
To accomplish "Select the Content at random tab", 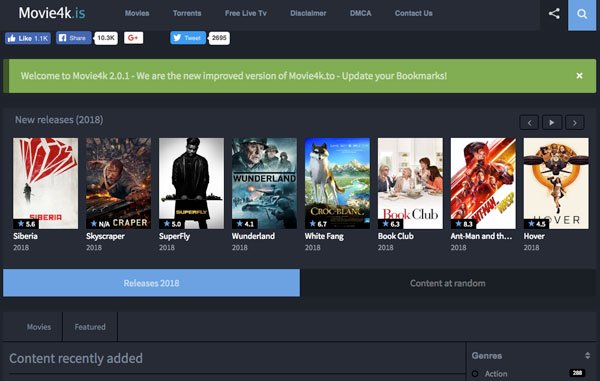I will pyautogui.click(x=448, y=283).
